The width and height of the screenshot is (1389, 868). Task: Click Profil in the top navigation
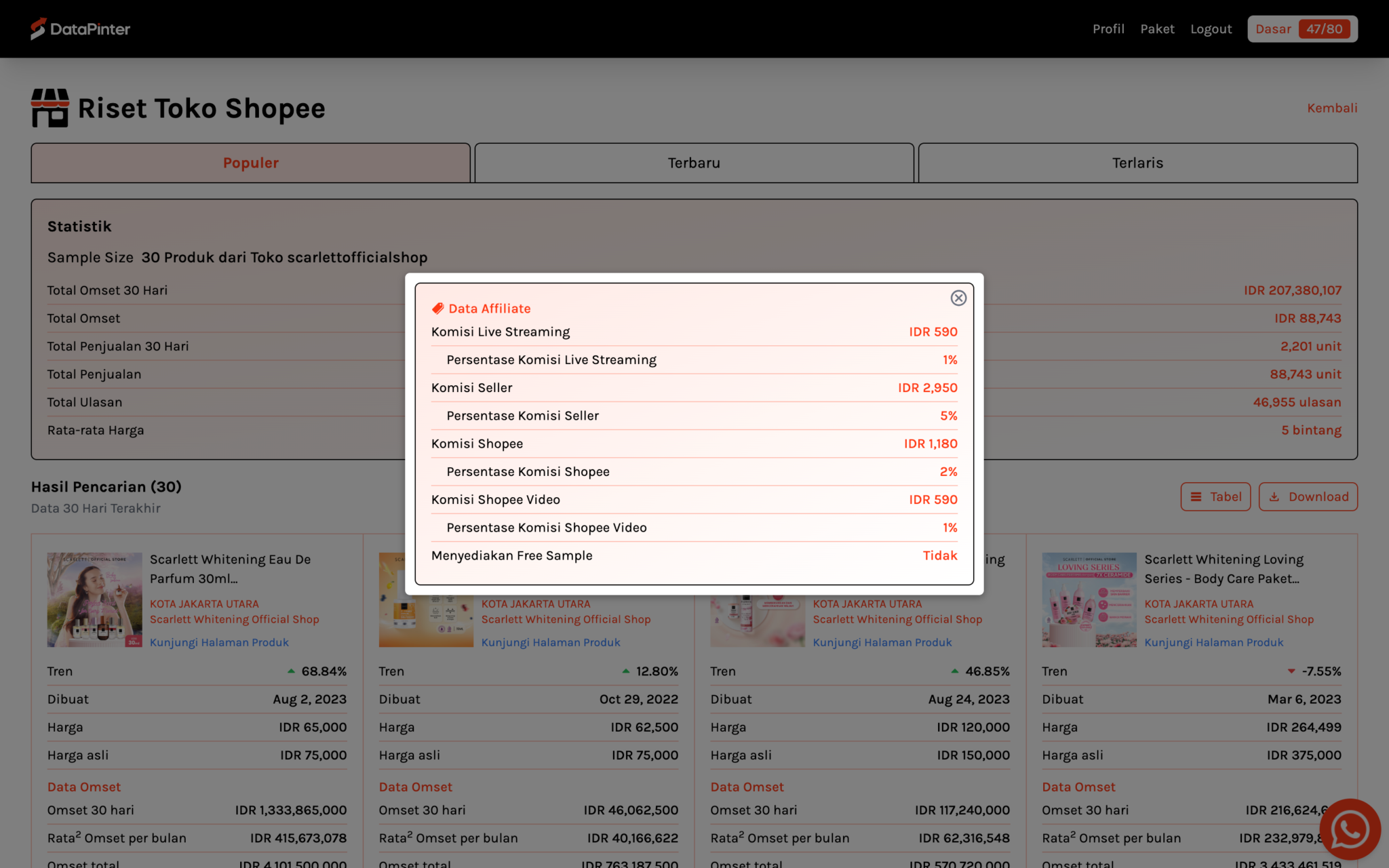(1108, 28)
